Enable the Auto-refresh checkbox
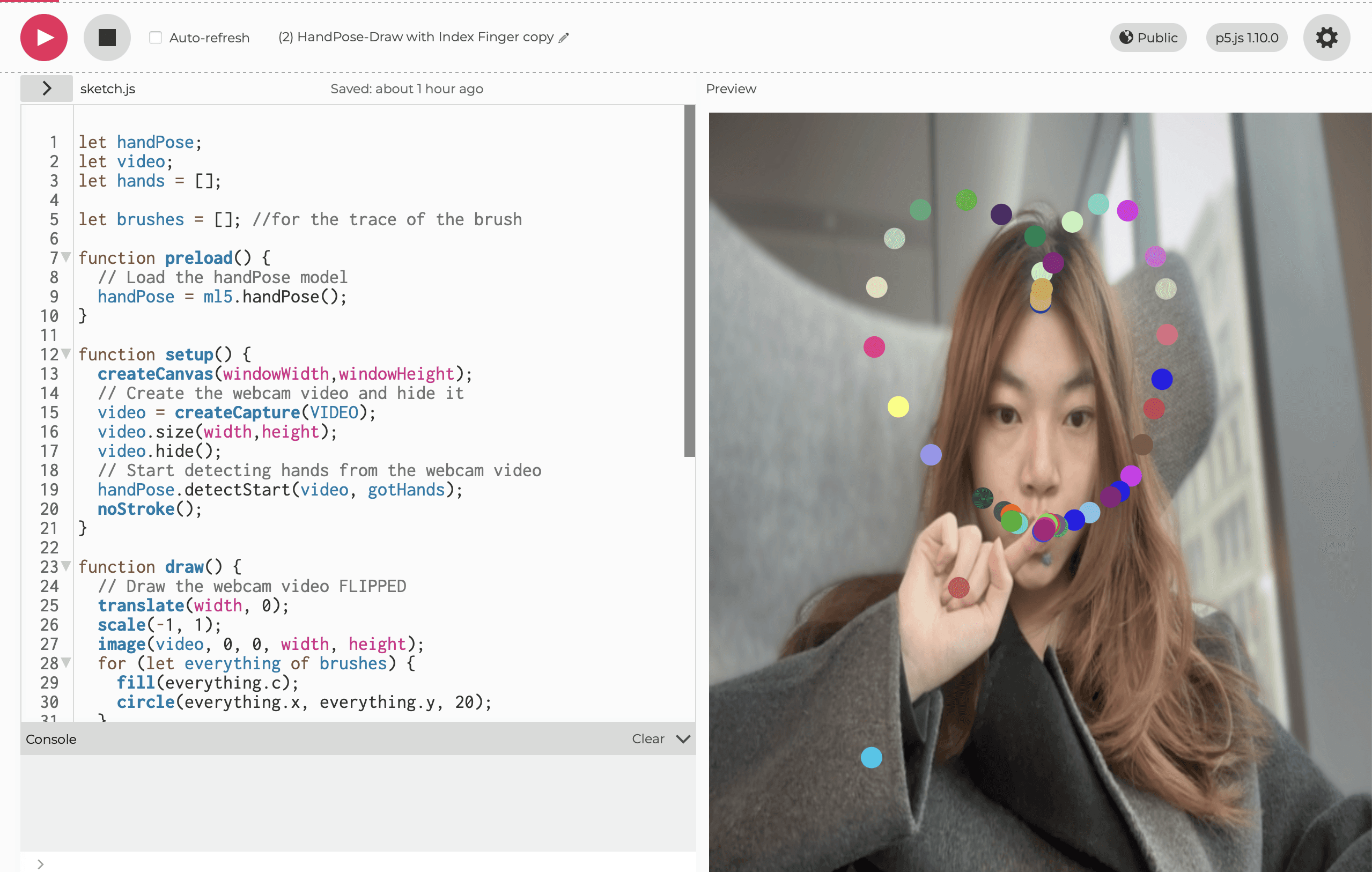Screen dimensions: 1372x872 pyautogui.click(x=155, y=38)
